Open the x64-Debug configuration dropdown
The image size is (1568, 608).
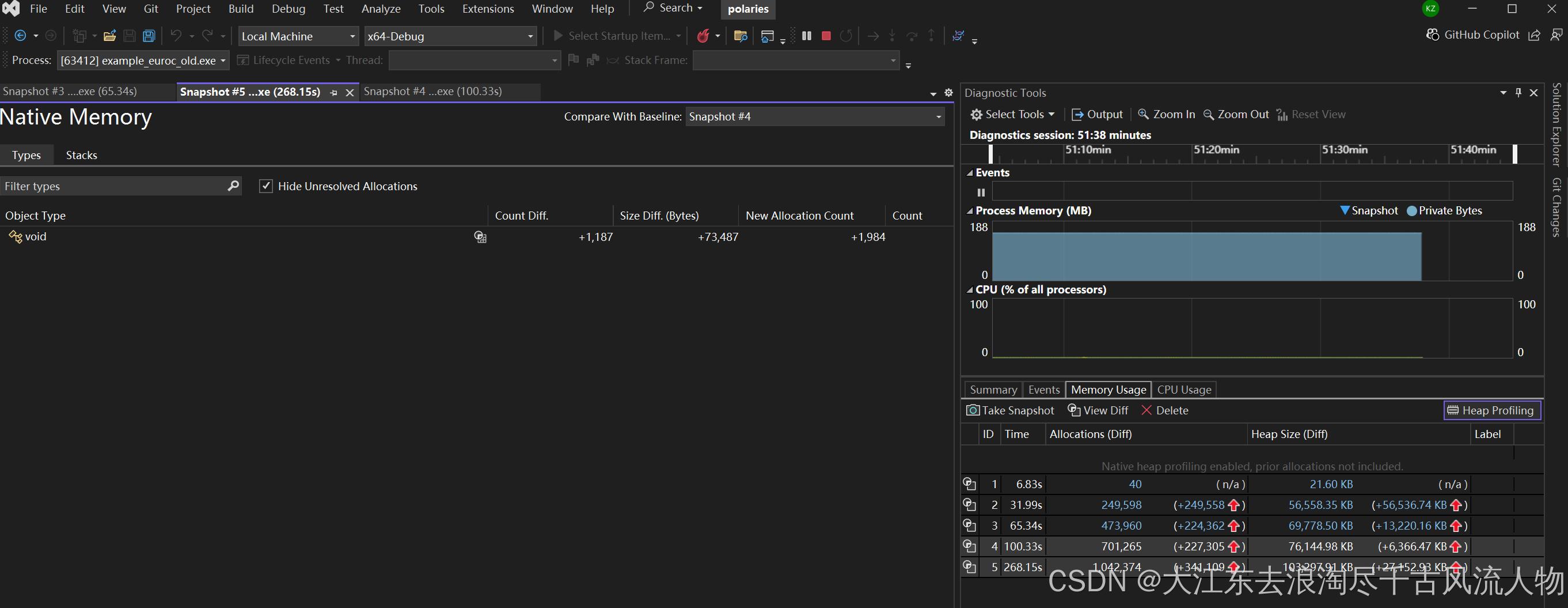pos(450,36)
